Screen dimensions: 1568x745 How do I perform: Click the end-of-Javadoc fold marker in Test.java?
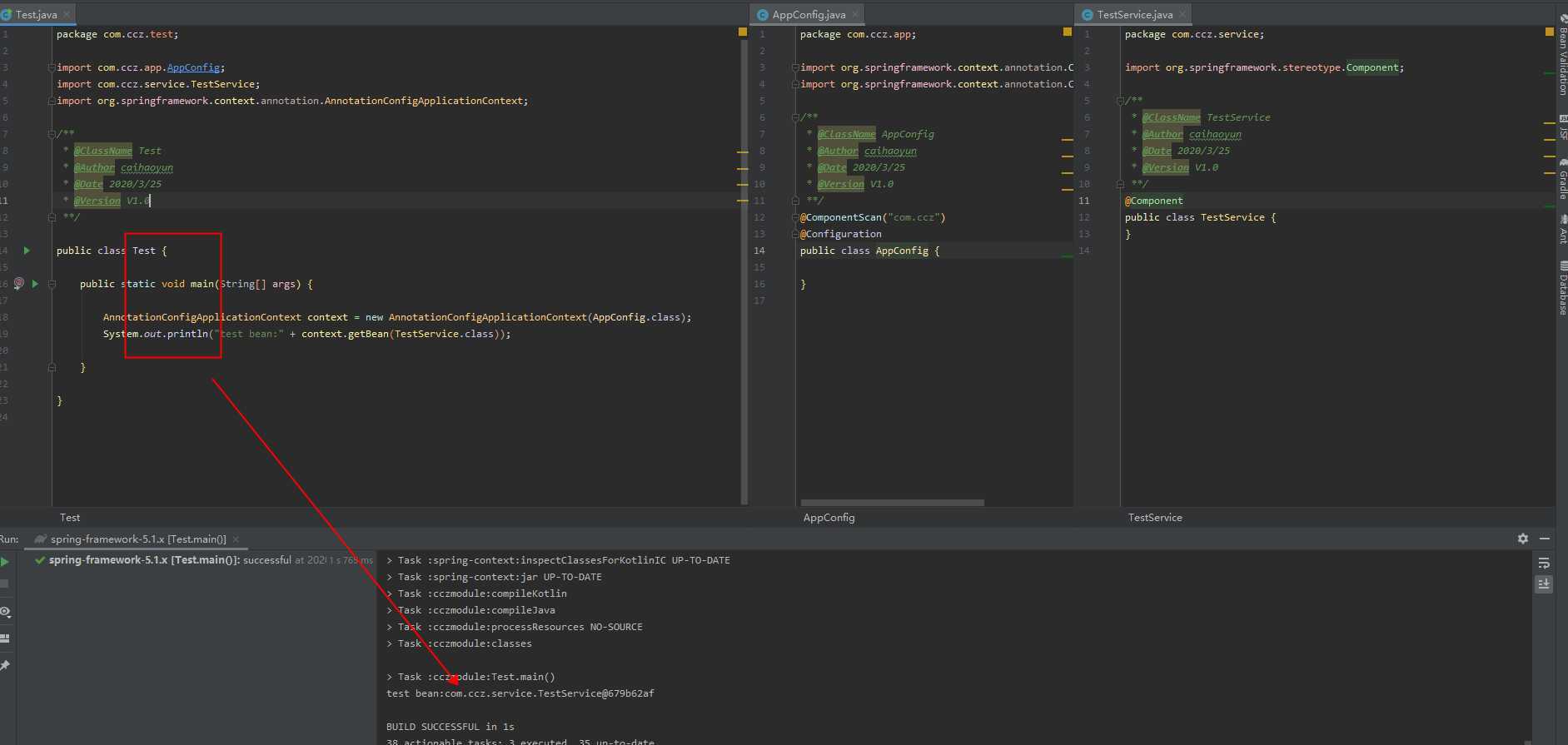click(x=52, y=217)
